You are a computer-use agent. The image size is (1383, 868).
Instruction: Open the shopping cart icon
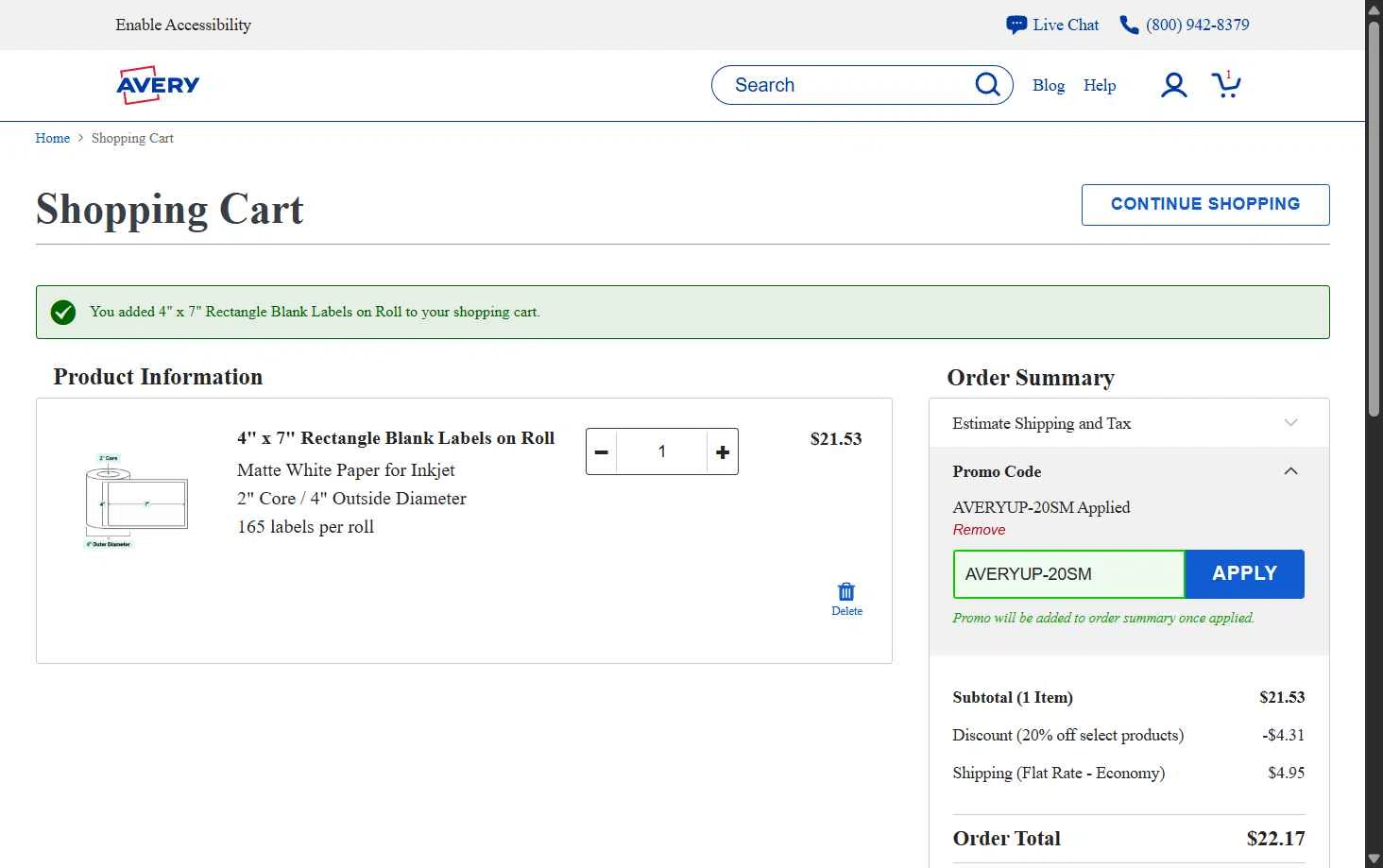[1225, 85]
